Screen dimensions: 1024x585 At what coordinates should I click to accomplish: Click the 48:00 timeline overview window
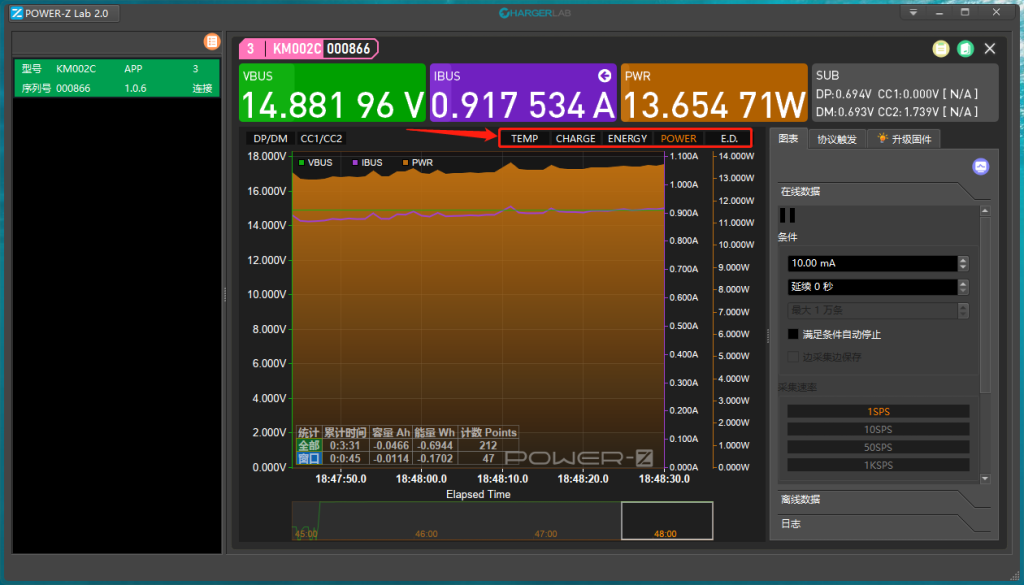tap(667, 520)
